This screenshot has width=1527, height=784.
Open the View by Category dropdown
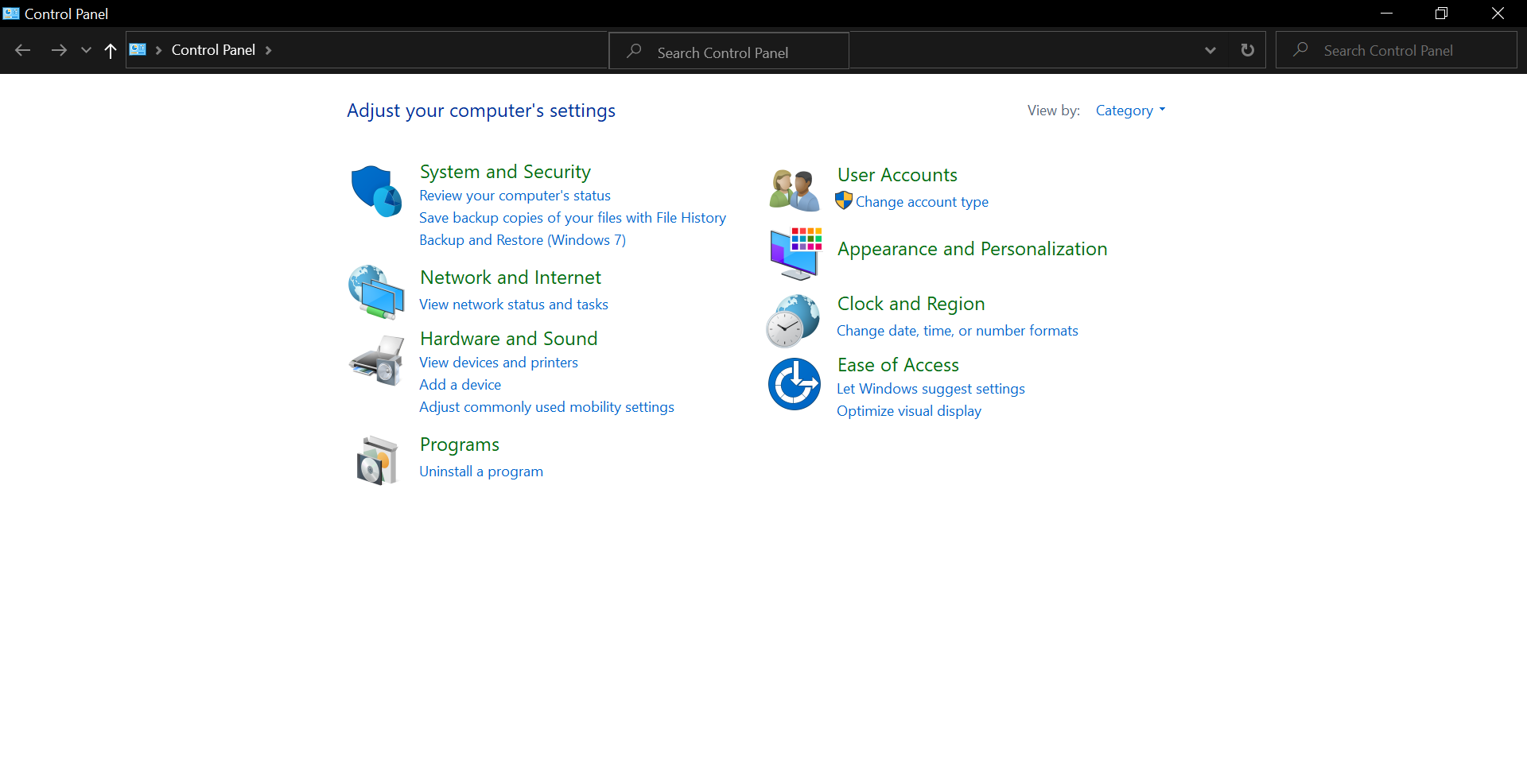click(1130, 111)
